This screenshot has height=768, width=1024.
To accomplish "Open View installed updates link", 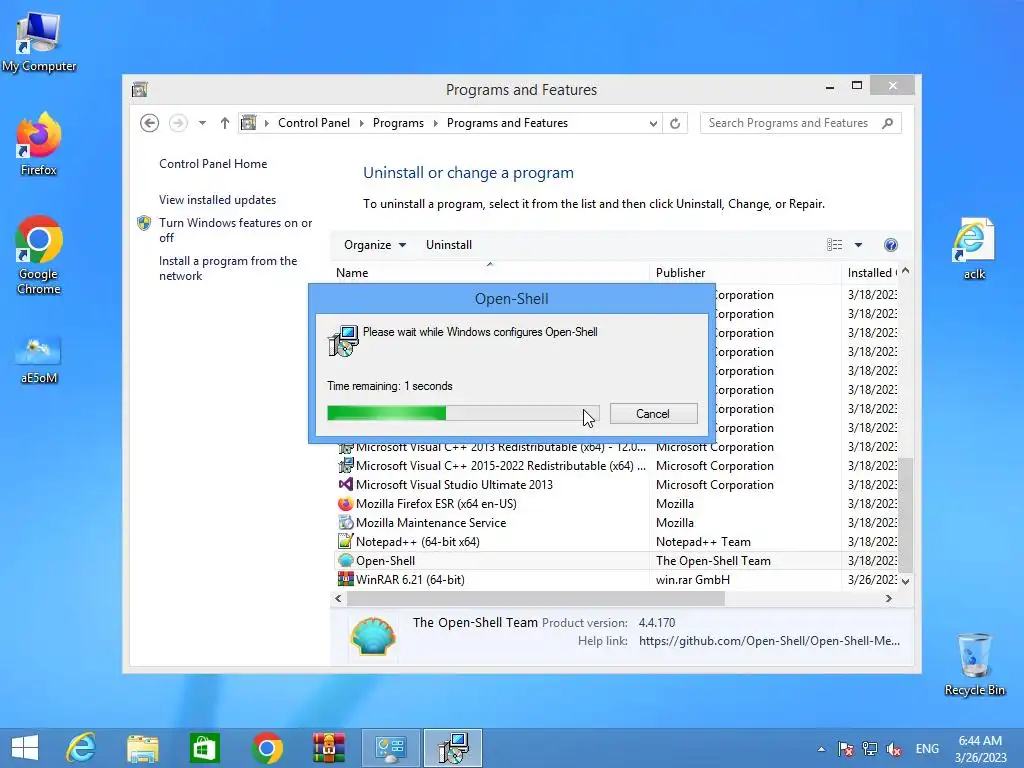I will tap(217, 200).
